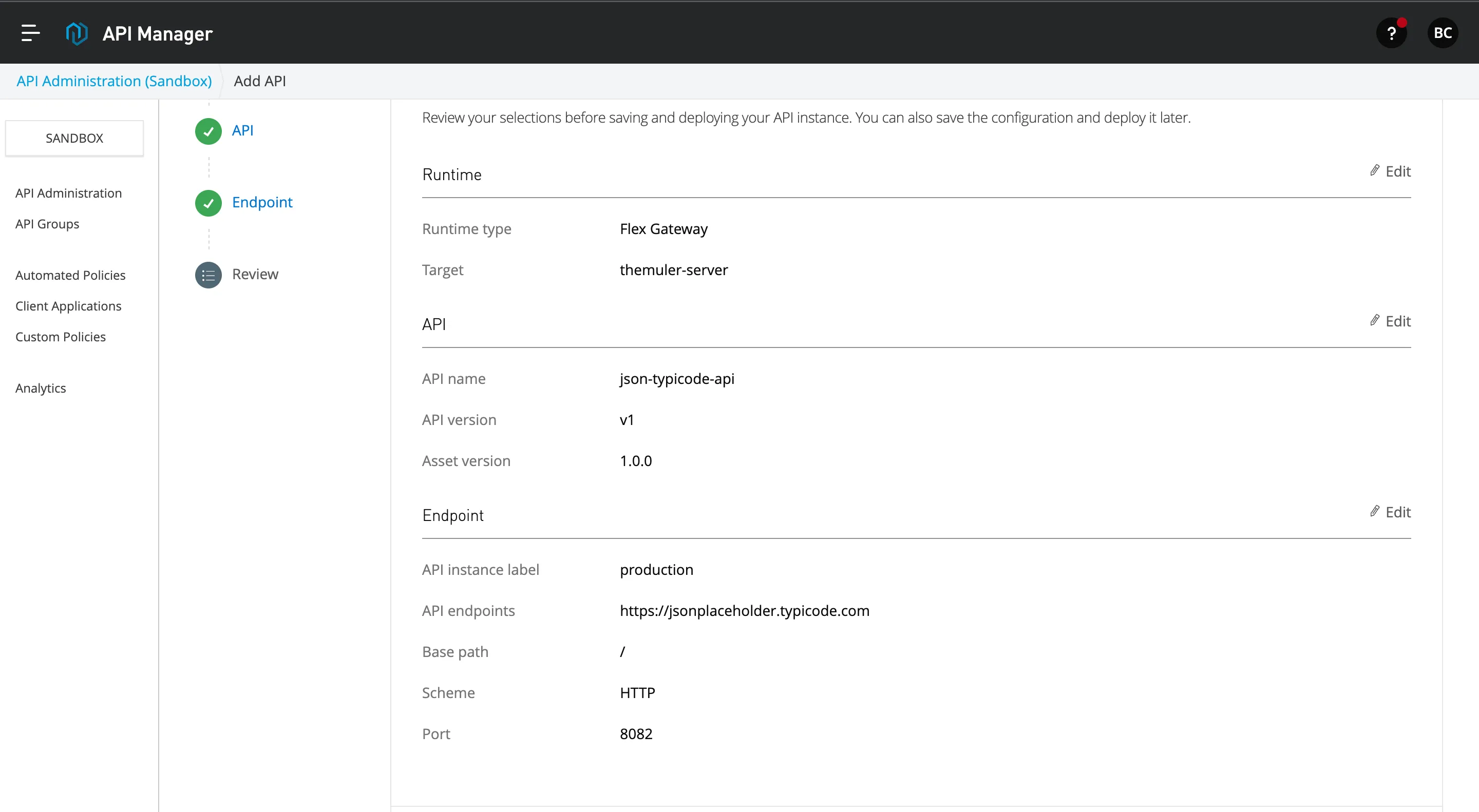The width and height of the screenshot is (1479, 812).
Task: Select the Review wizard step label
Action: pyautogui.click(x=255, y=274)
